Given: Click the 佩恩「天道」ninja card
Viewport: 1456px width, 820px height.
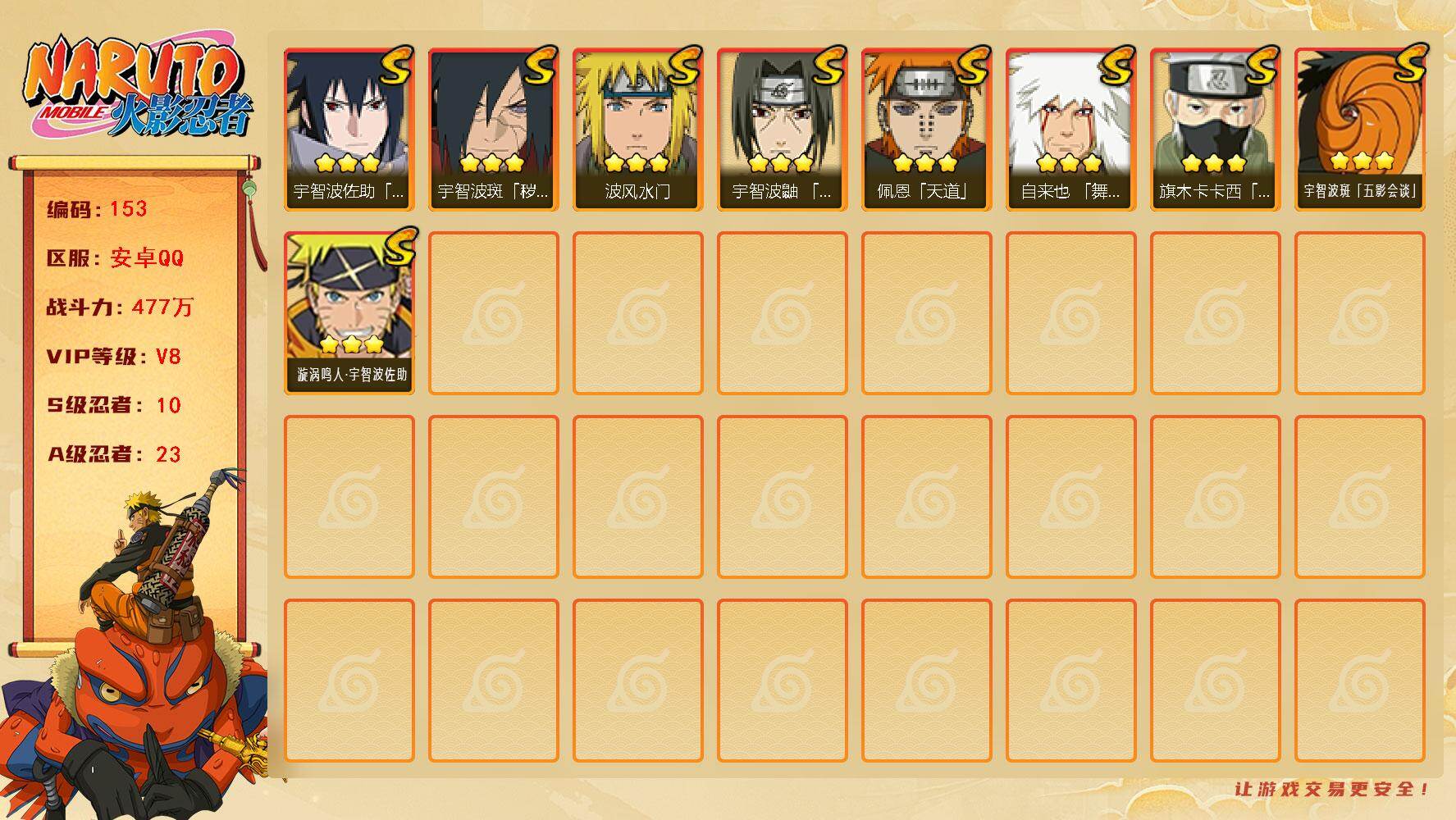Looking at the screenshot, I should click(x=927, y=130).
